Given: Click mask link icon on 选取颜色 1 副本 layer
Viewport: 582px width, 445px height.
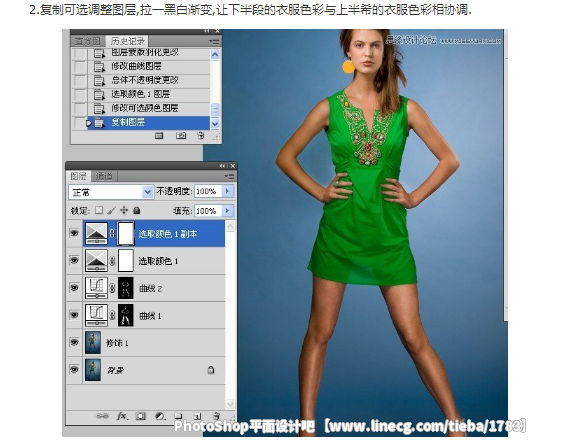Looking at the screenshot, I should coord(112,233).
